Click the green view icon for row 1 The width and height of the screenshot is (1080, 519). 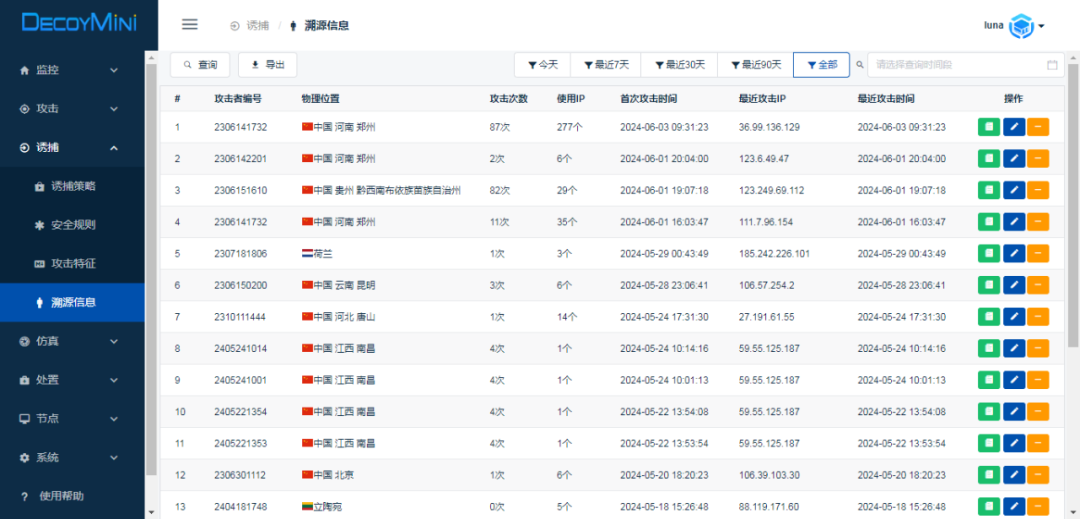[989, 127]
